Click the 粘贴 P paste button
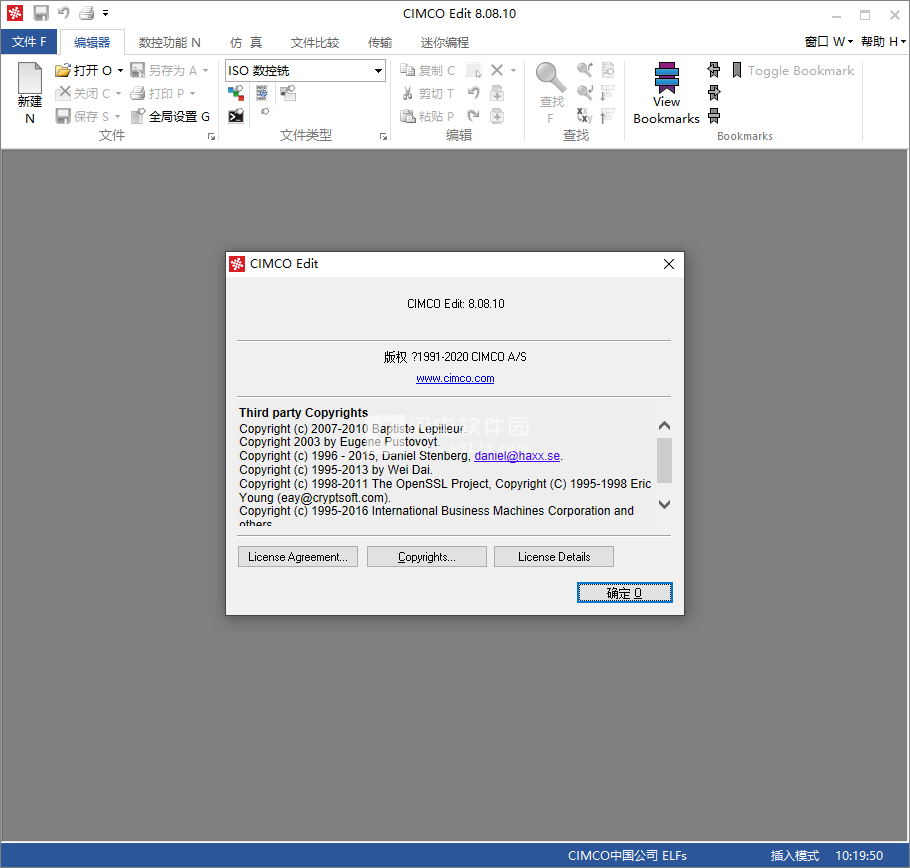 [427, 116]
